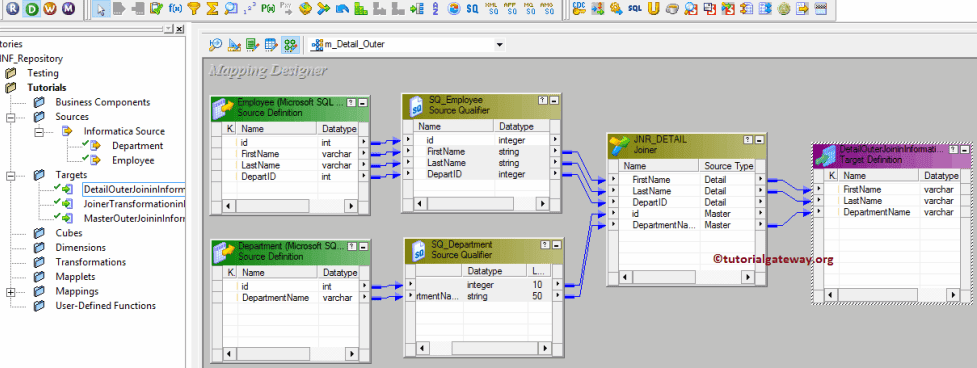Select Business Components node
Image resolution: width=977 pixels, height=368 pixels.
[x=103, y=102]
